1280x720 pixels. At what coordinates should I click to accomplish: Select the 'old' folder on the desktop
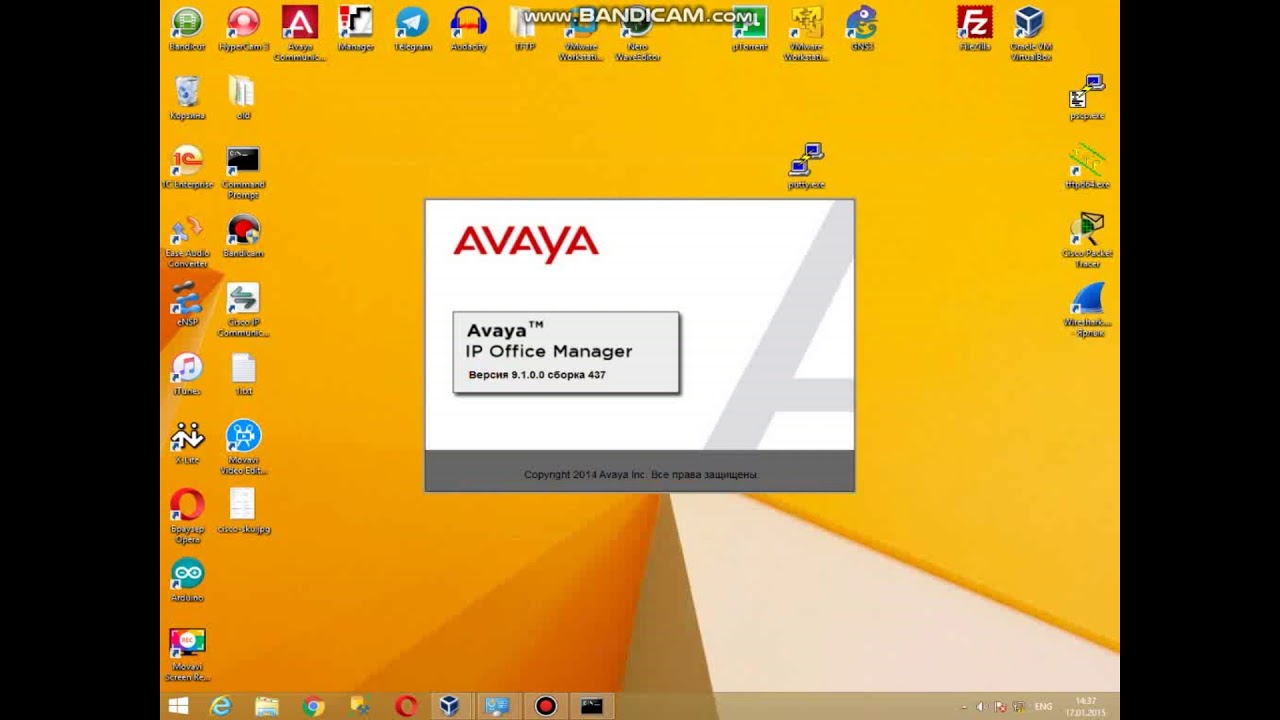(x=243, y=98)
